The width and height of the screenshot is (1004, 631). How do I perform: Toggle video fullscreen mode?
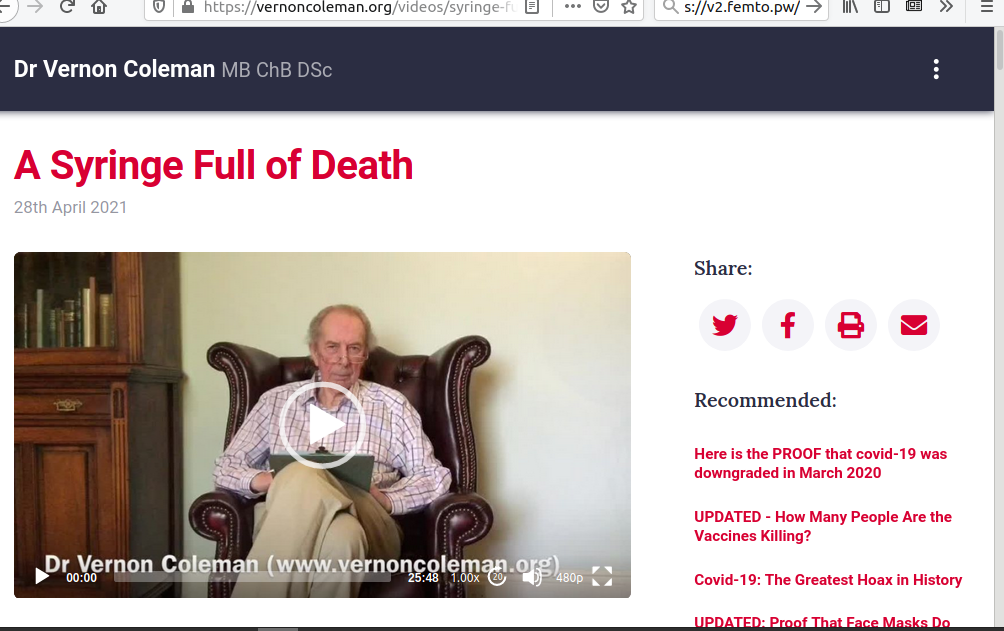click(602, 577)
